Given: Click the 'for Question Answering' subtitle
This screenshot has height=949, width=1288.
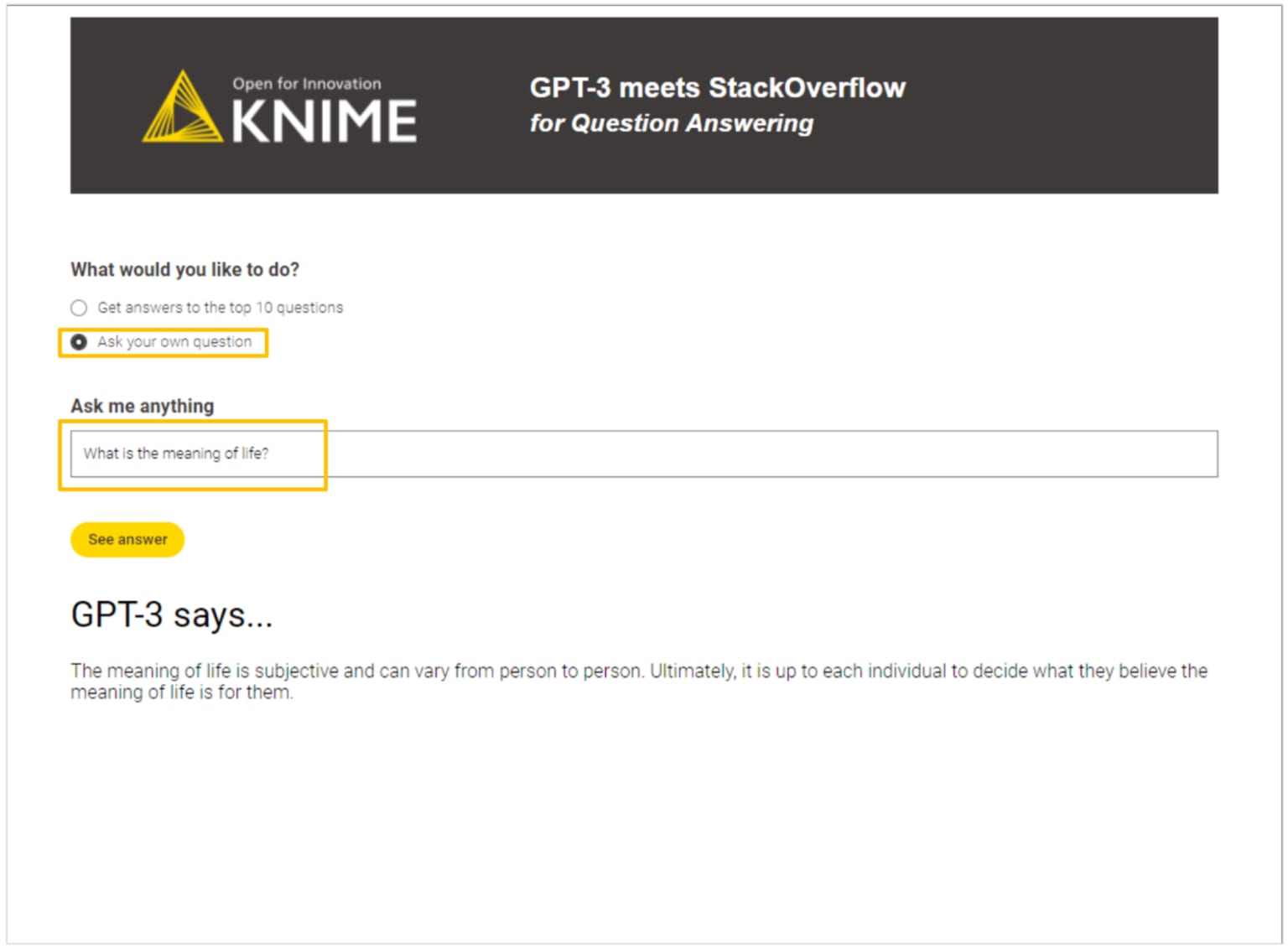Looking at the screenshot, I should (671, 123).
